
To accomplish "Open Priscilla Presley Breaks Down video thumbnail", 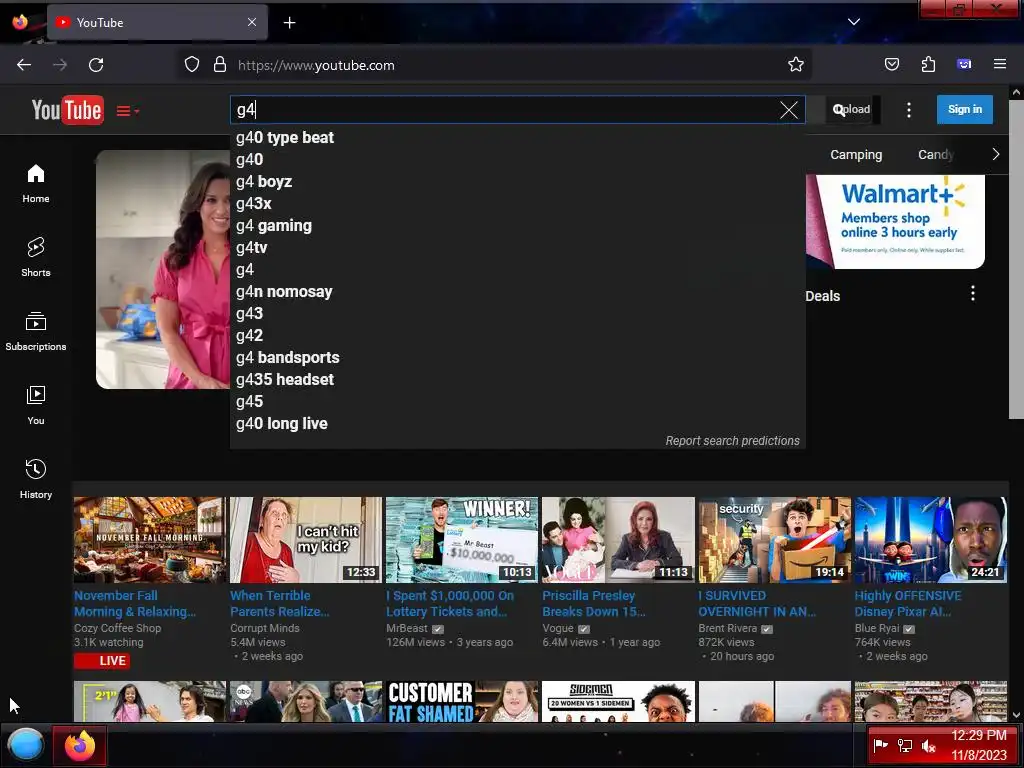I will pos(618,539).
